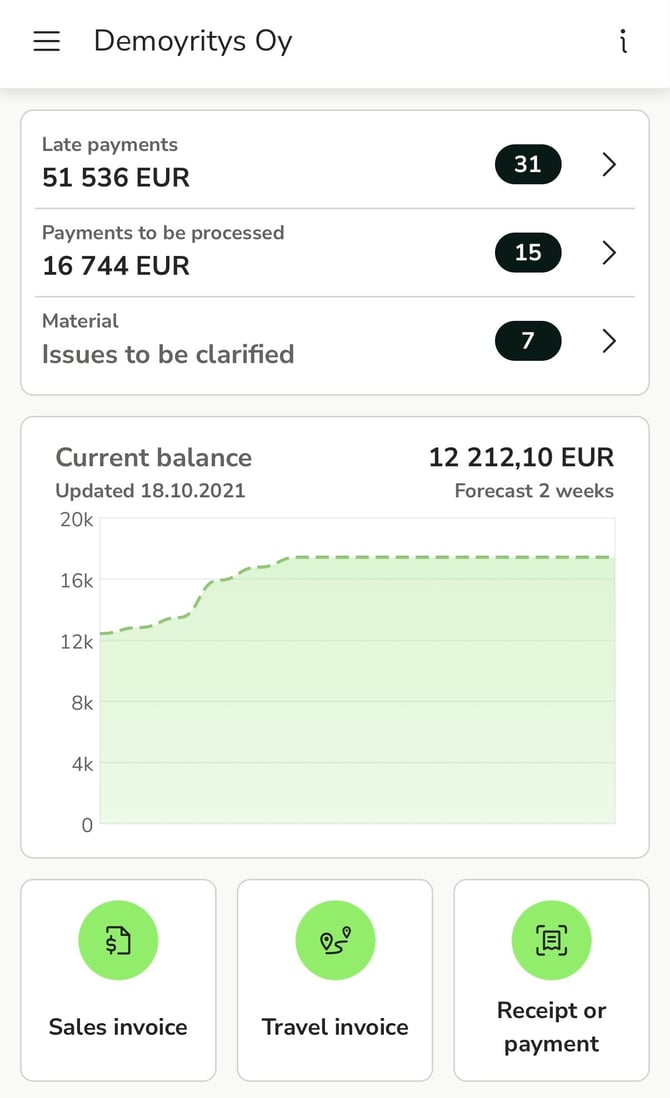This screenshot has width=670, height=1098.
Task: Open the Payments to be processed section
Action: [200, 251]
